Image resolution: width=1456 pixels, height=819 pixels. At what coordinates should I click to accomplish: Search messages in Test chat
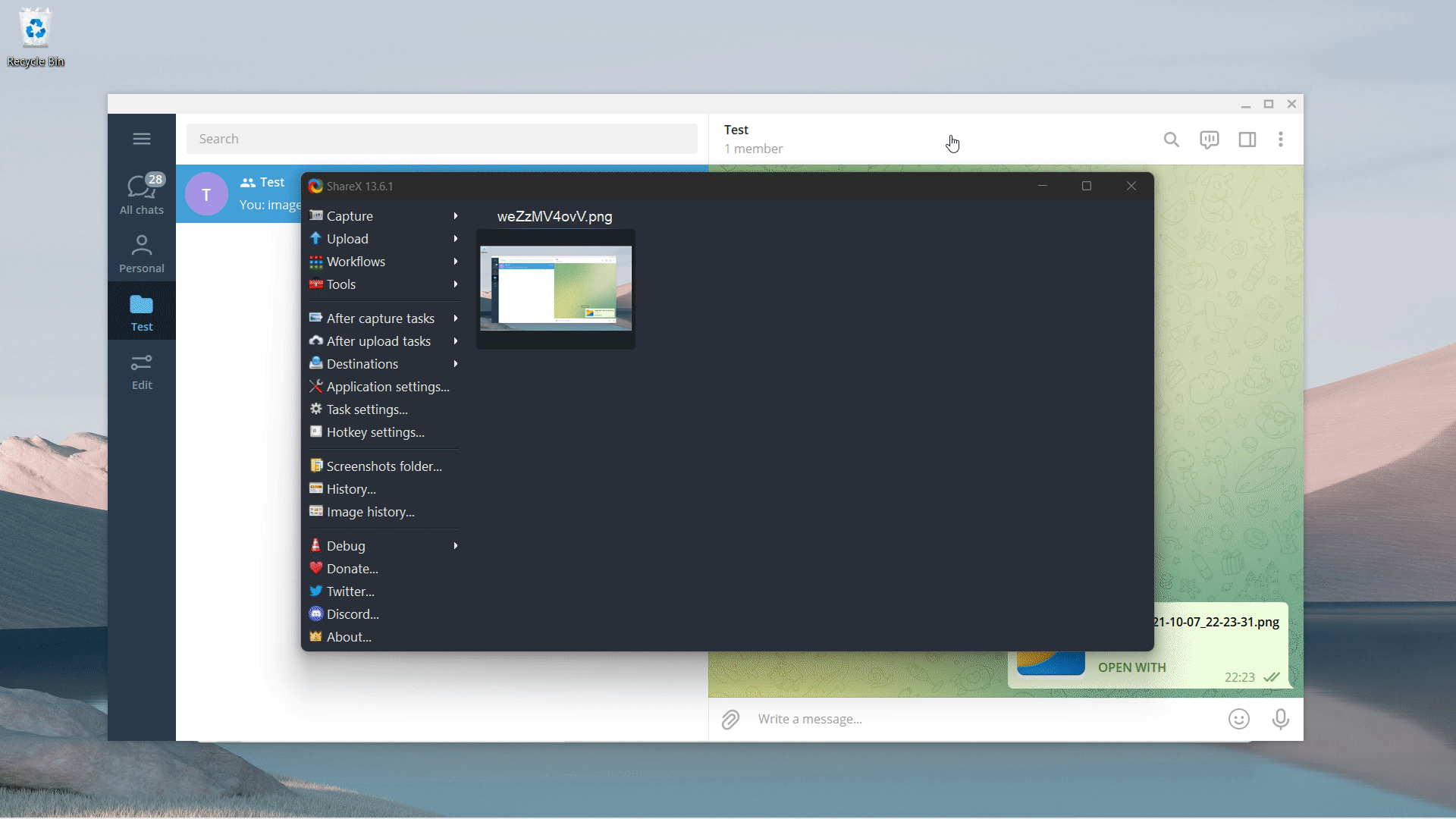(x=1171, y=140)
